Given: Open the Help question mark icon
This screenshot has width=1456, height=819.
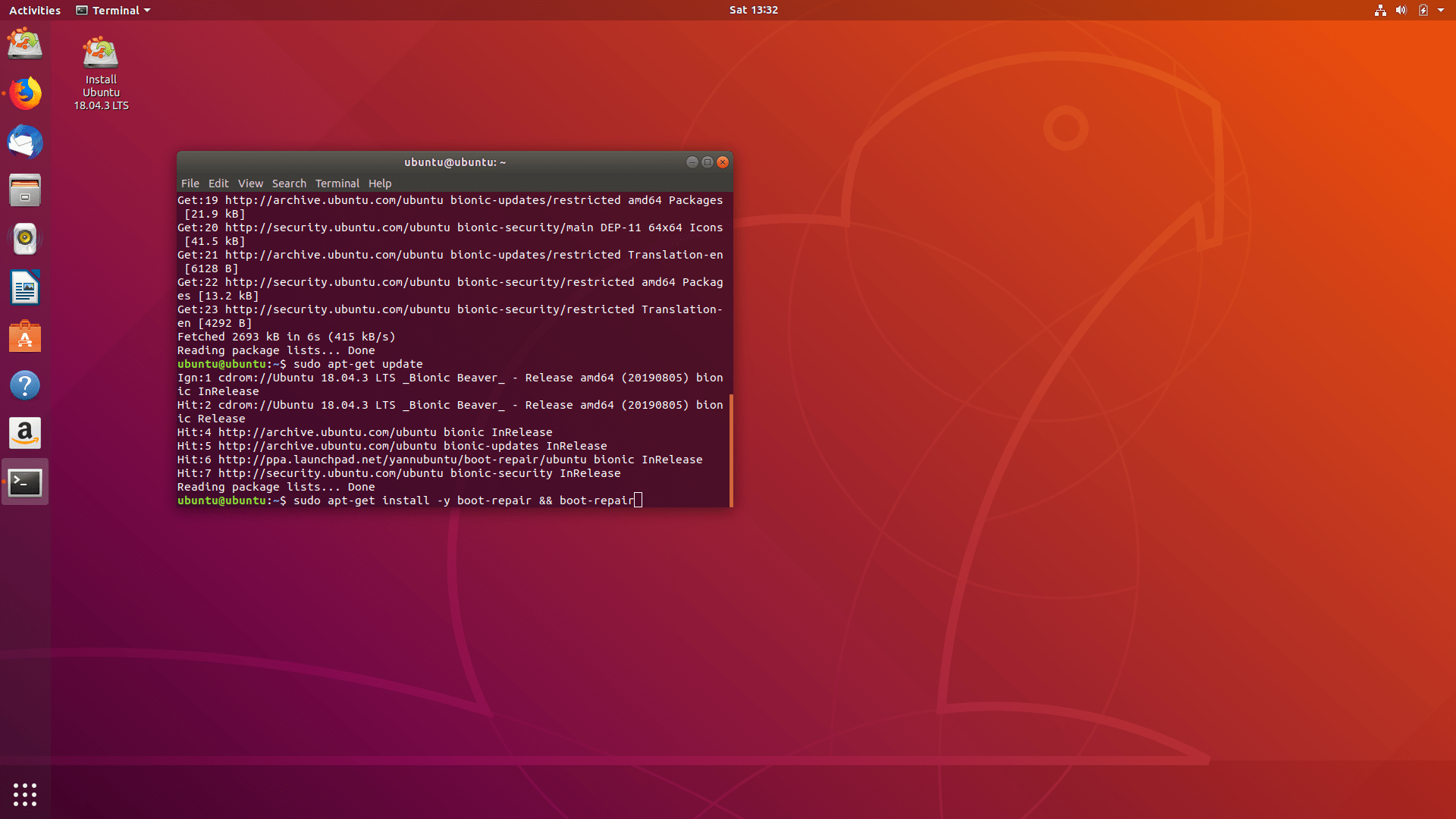Looking at the screenshot, I should click(25, 385).
